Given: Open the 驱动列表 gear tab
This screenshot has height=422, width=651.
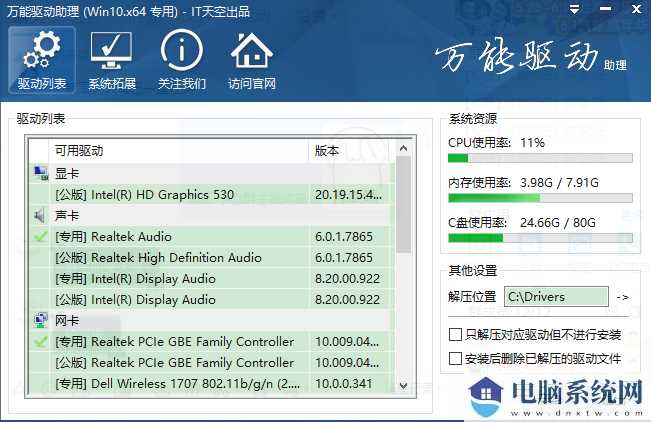Looking at the screenshot, I should (42, 60).
